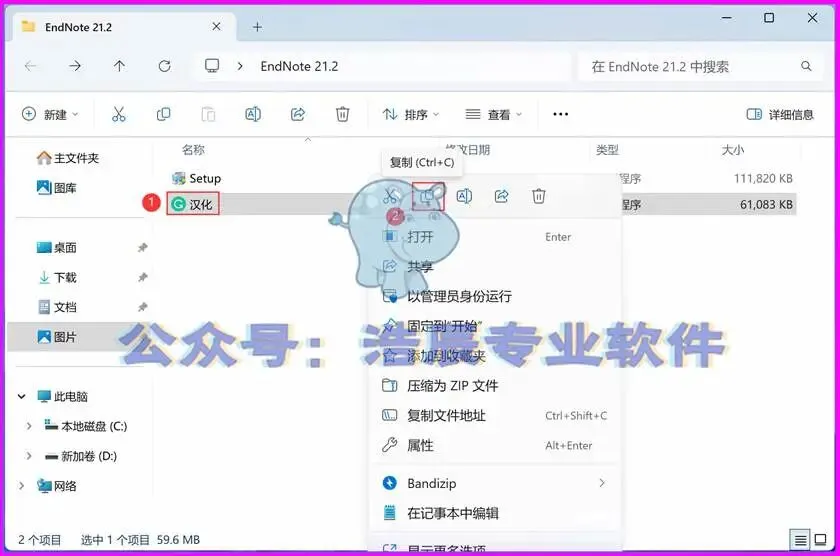Open 属性 from the context menu
The width and height of the screenshot is (840, 556).
click(x=496, y=445)
